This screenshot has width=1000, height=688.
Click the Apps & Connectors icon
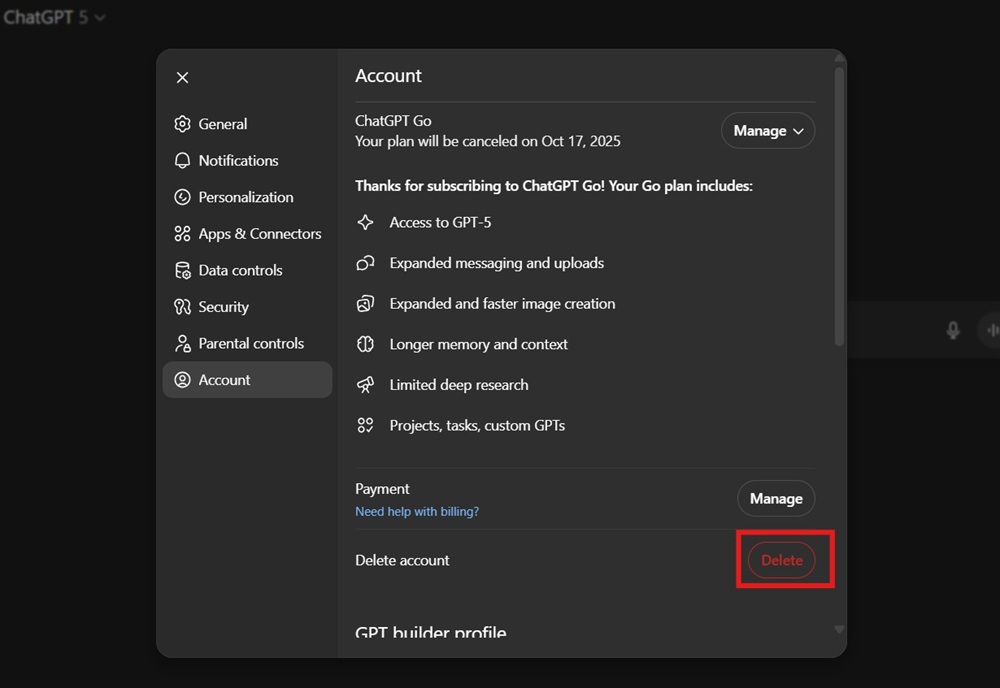[182, 234]
